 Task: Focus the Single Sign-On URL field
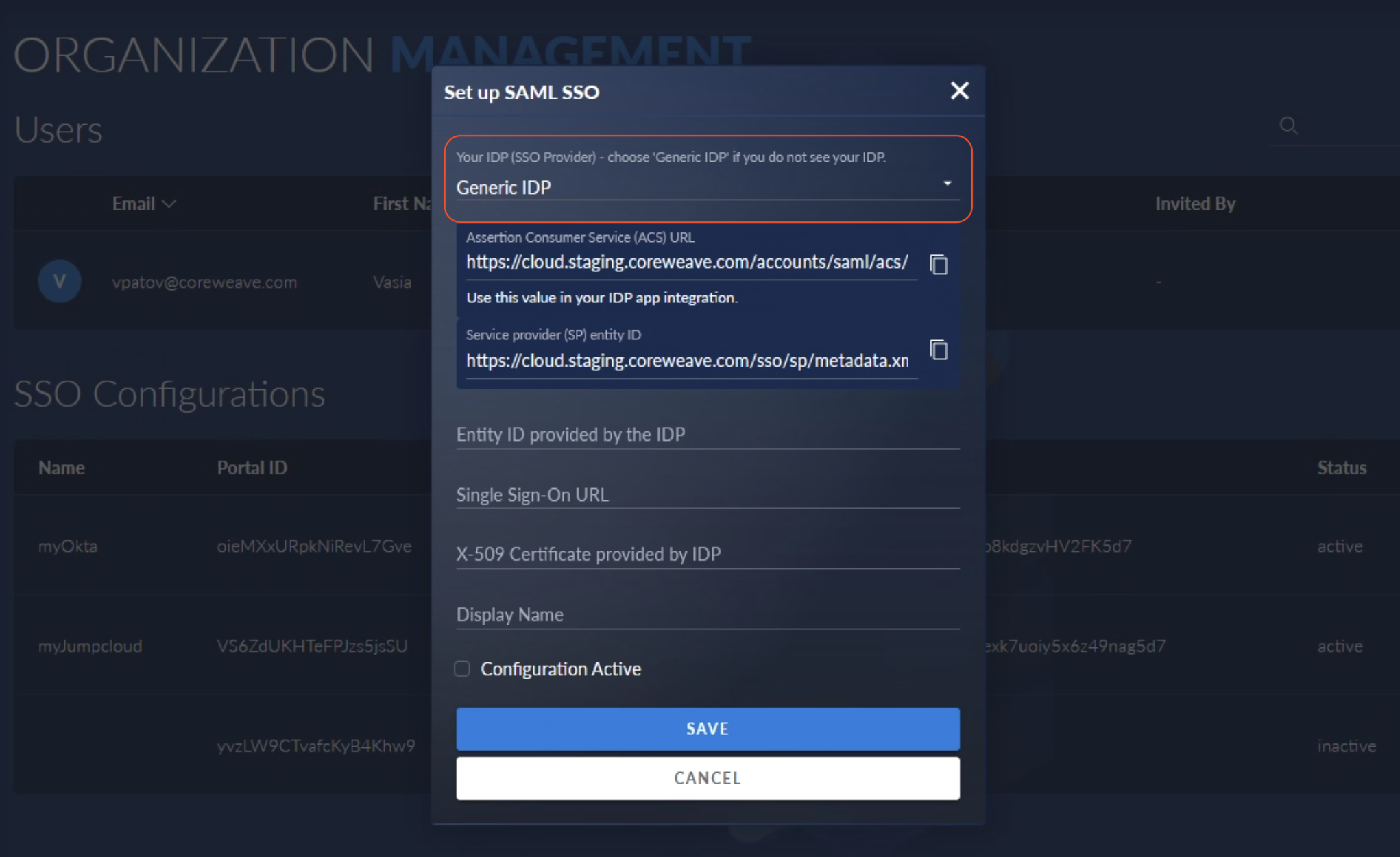point(708,494)
